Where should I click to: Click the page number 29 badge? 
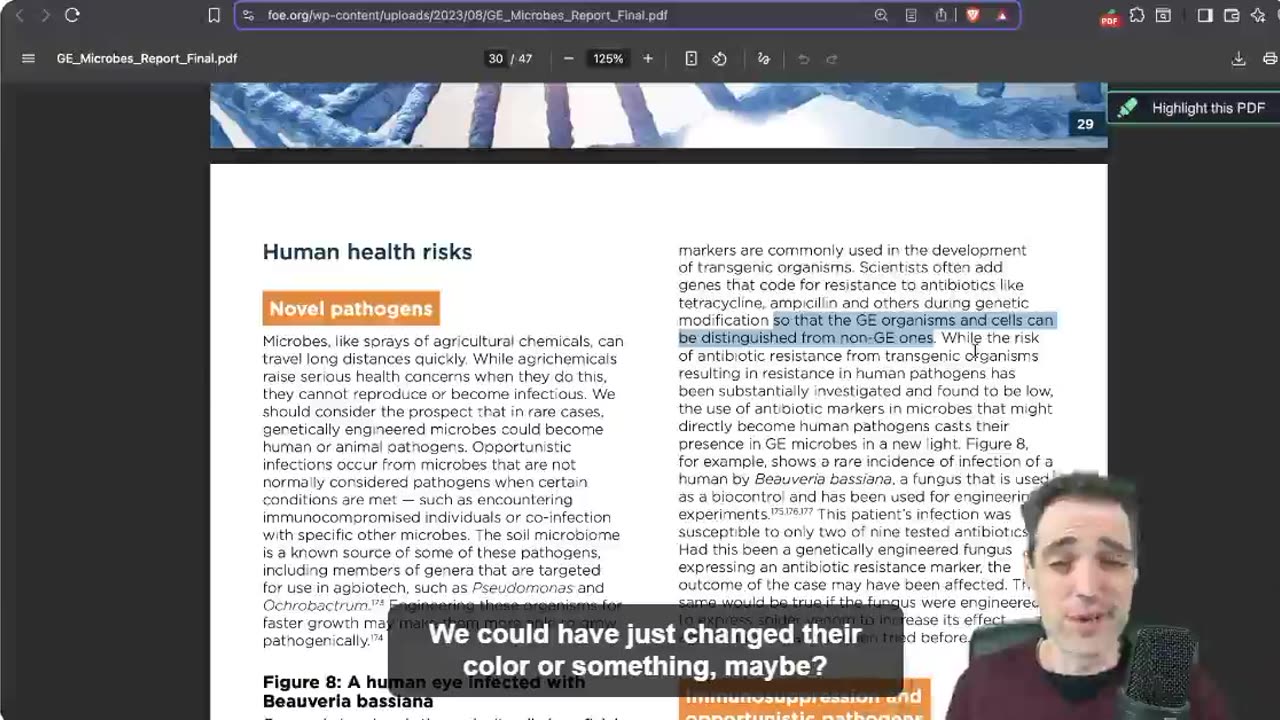(x=1085, y=124)
